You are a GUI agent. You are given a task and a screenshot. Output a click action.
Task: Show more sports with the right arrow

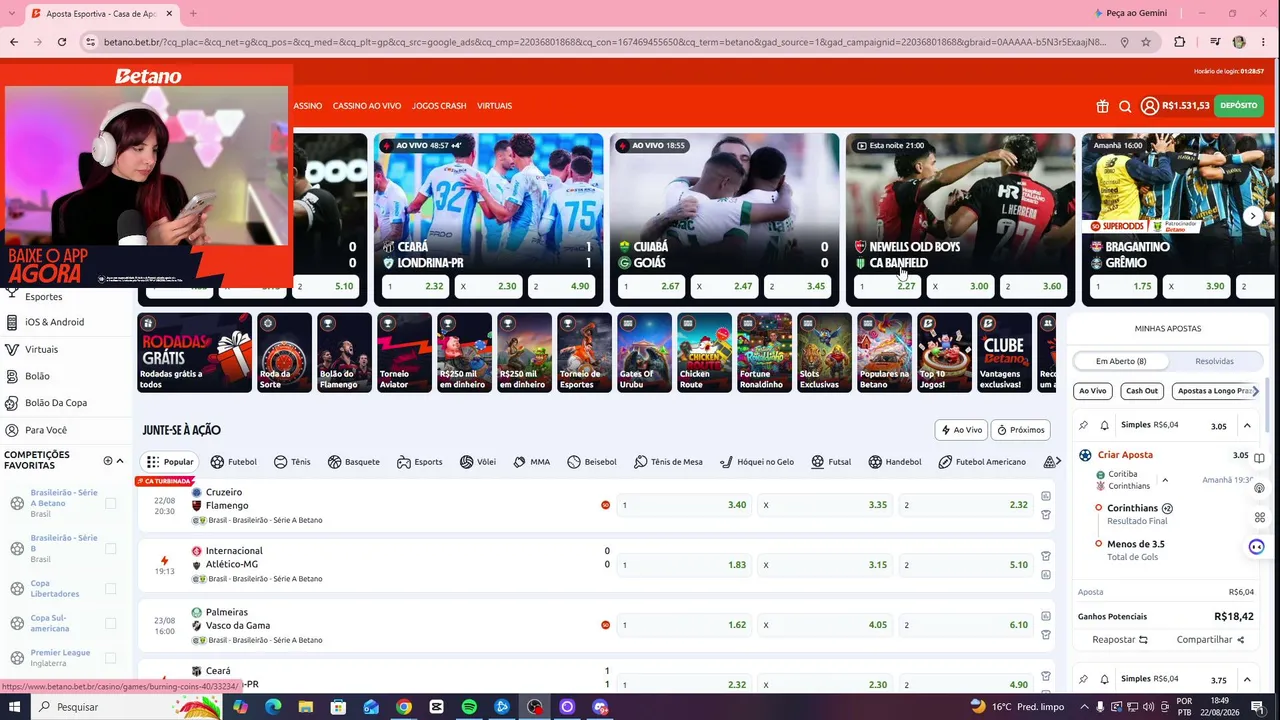(x=1057, y=462)
